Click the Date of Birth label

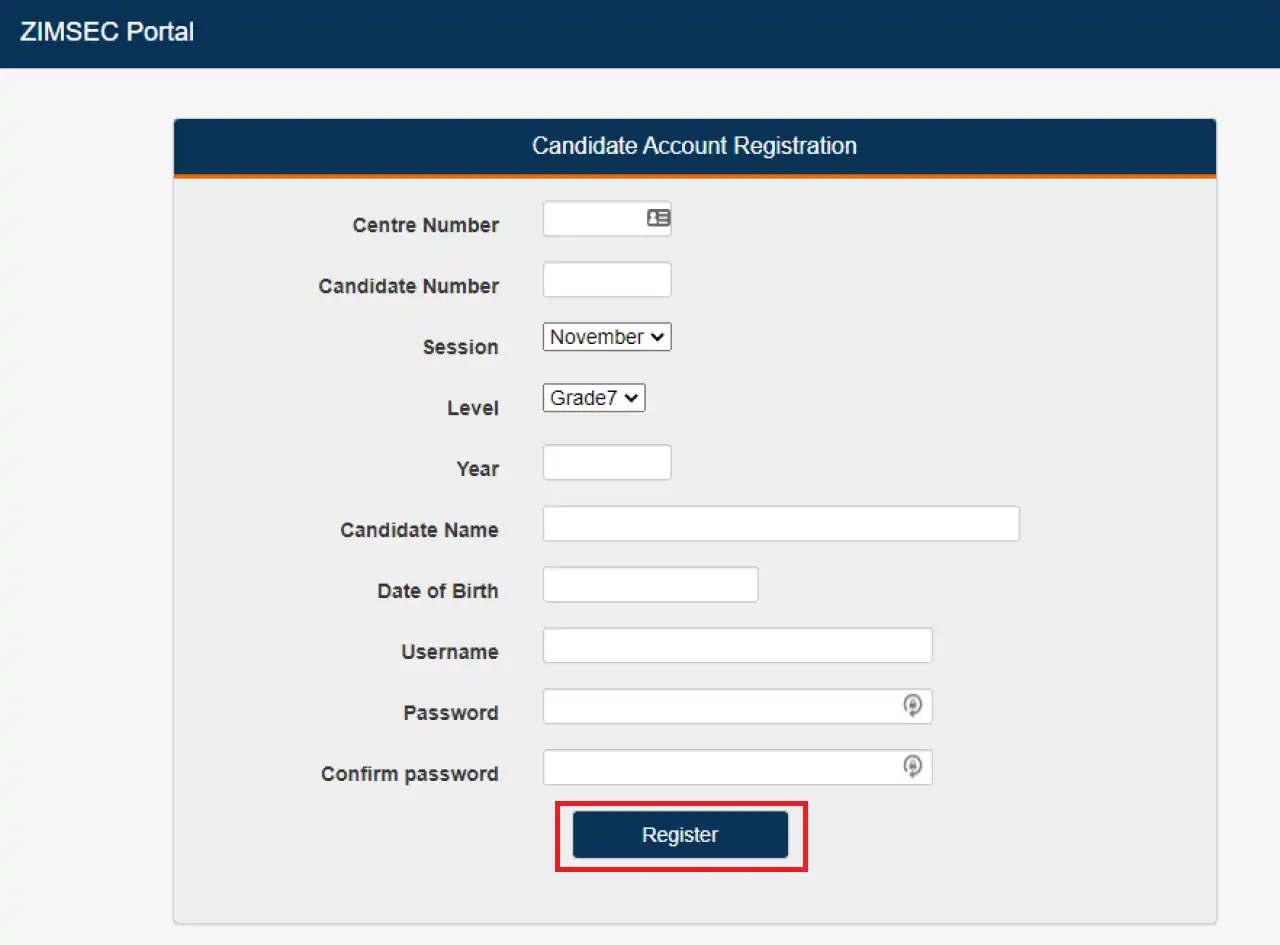[438, 591]
